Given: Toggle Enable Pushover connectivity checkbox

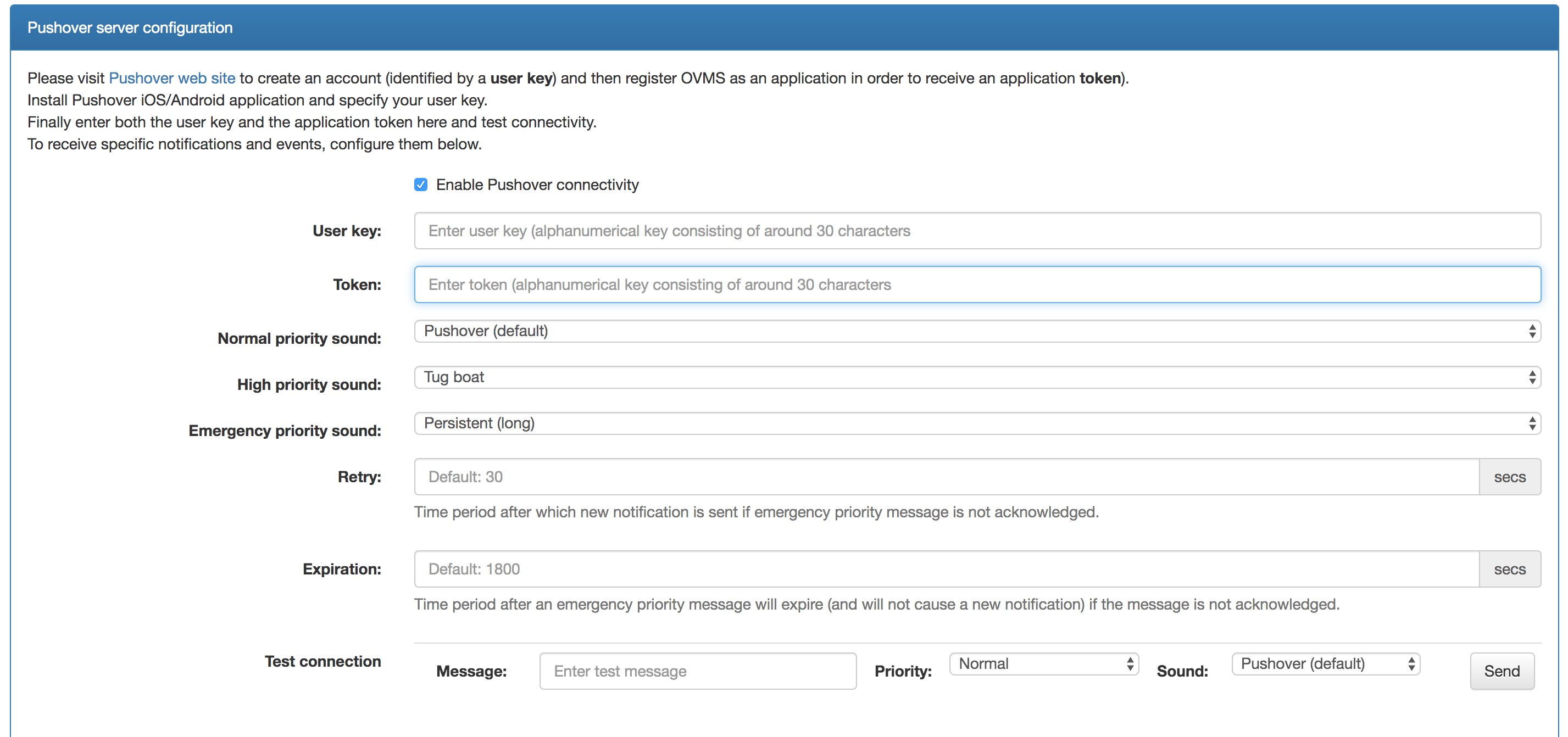Looking at the screenshot, I should coord(421,185).
